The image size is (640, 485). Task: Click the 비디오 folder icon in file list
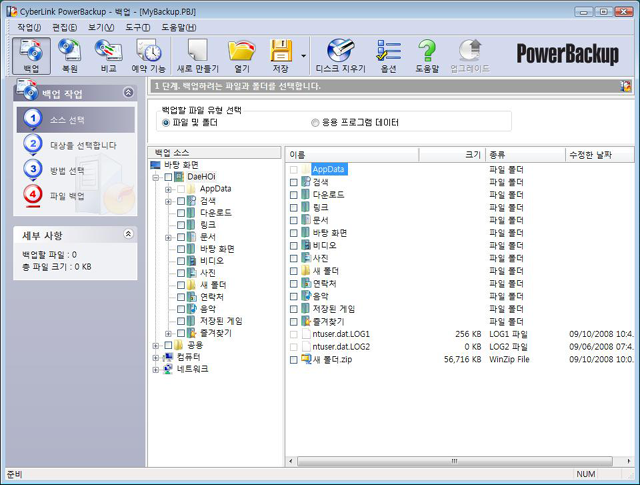pos(306,245)
